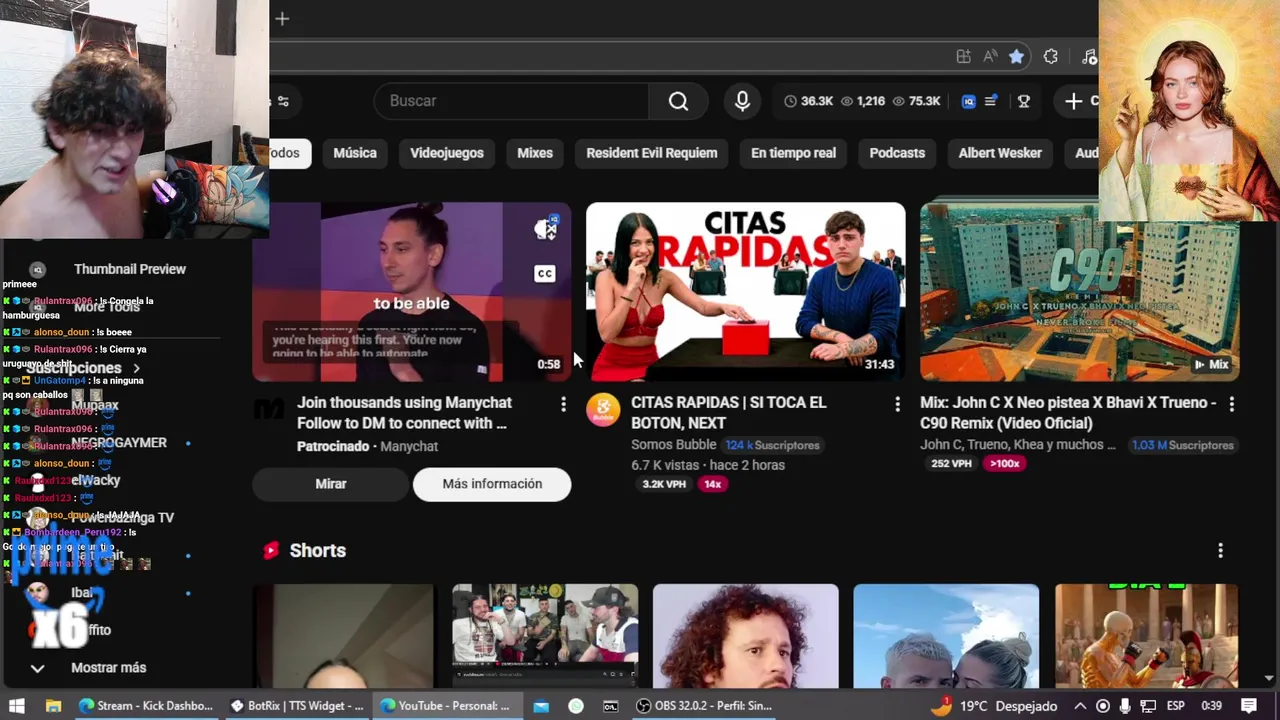Select the Videojuegos filter chip
Image resolution: width=1280 pixels, height=720 pixels.
tap(447, 153)
